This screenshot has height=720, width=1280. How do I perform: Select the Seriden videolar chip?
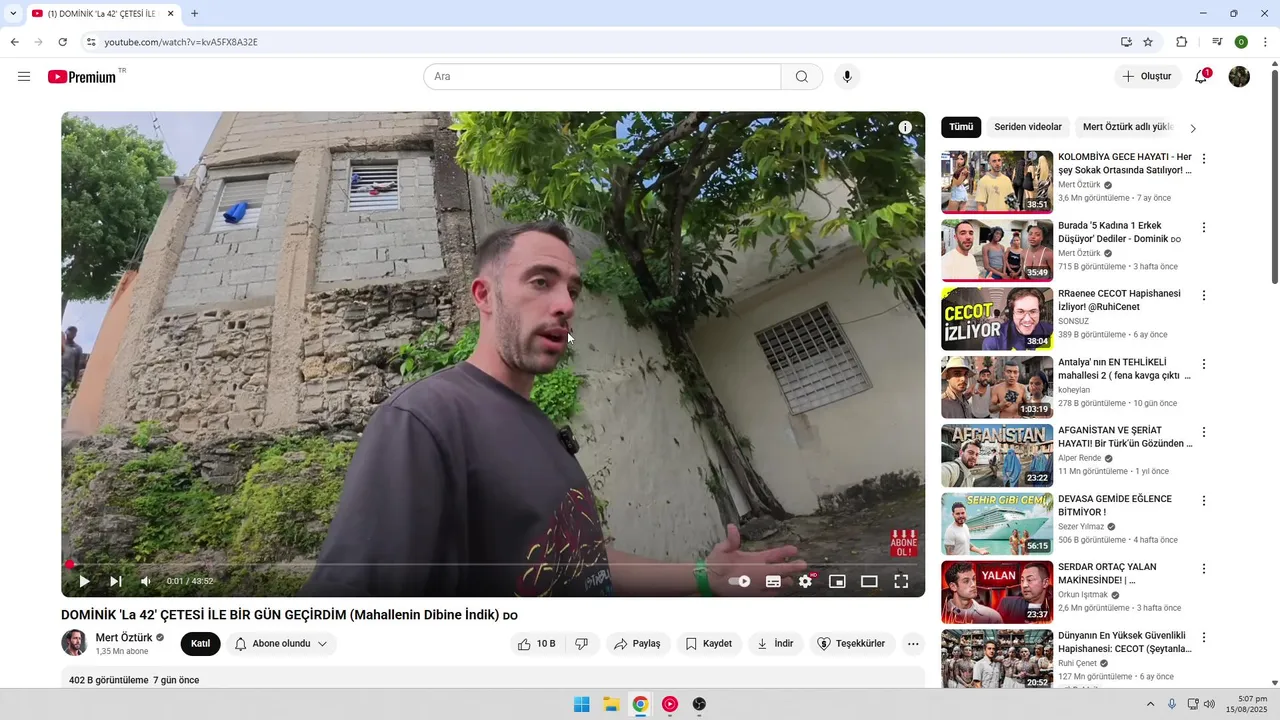click(1028, 127)
